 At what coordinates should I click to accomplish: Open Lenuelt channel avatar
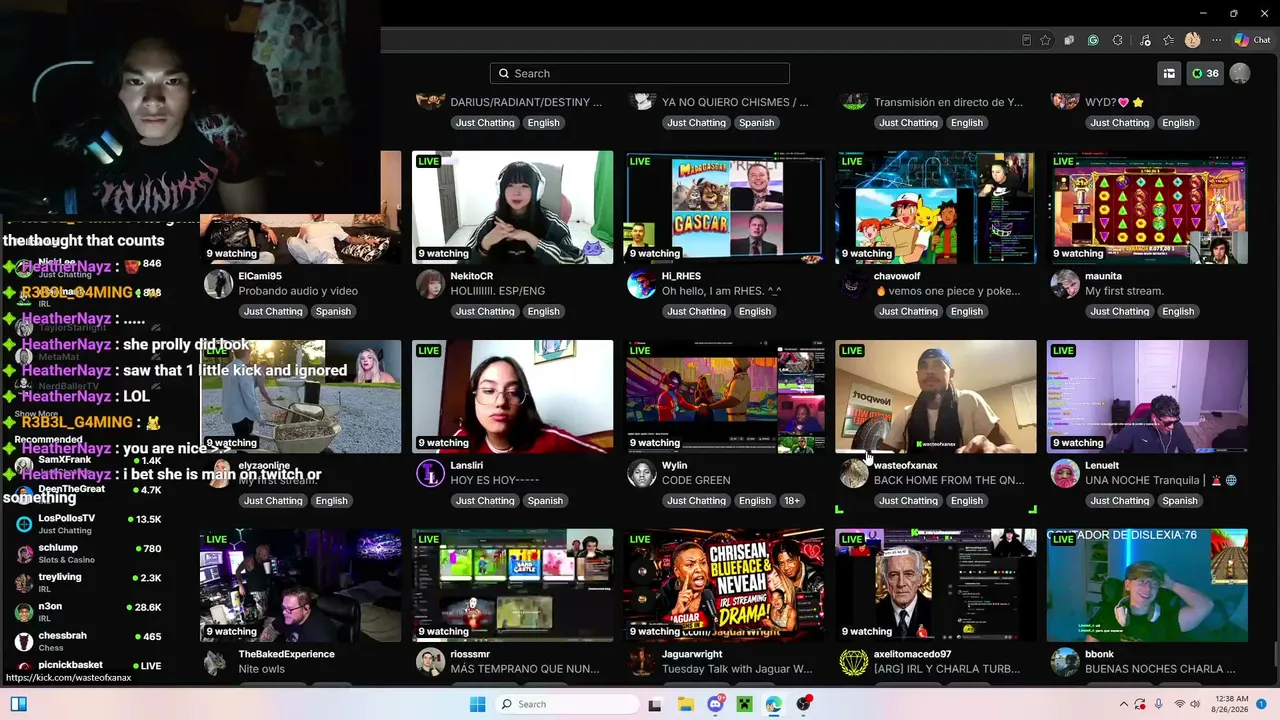click(x=1065, y=473)
